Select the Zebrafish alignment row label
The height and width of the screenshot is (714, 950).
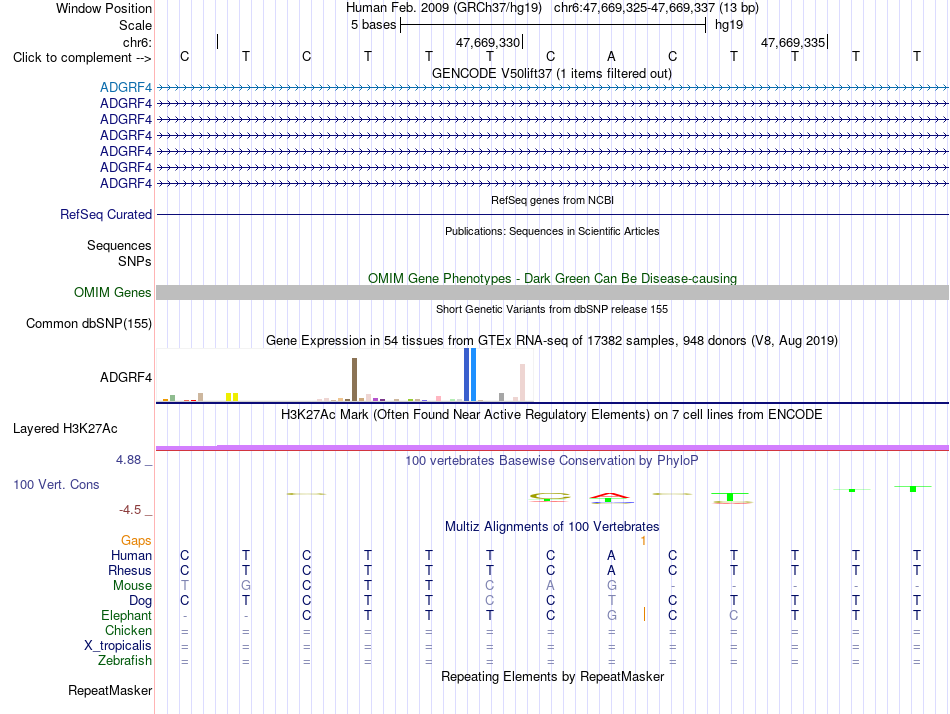(125, 660)
